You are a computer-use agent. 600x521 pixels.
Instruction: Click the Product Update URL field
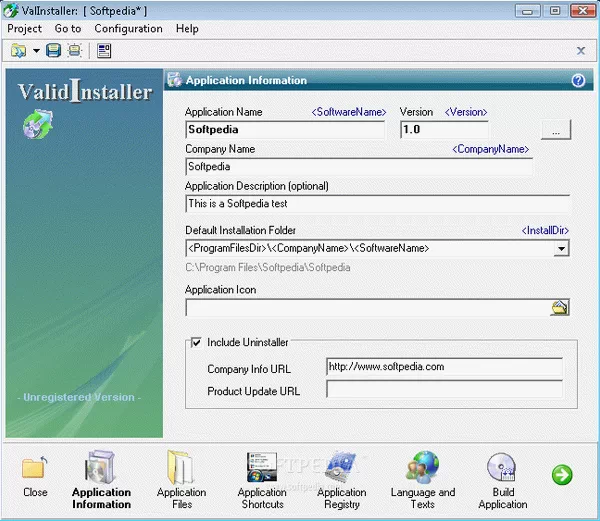pyautogui.click(x=444, y=389)
